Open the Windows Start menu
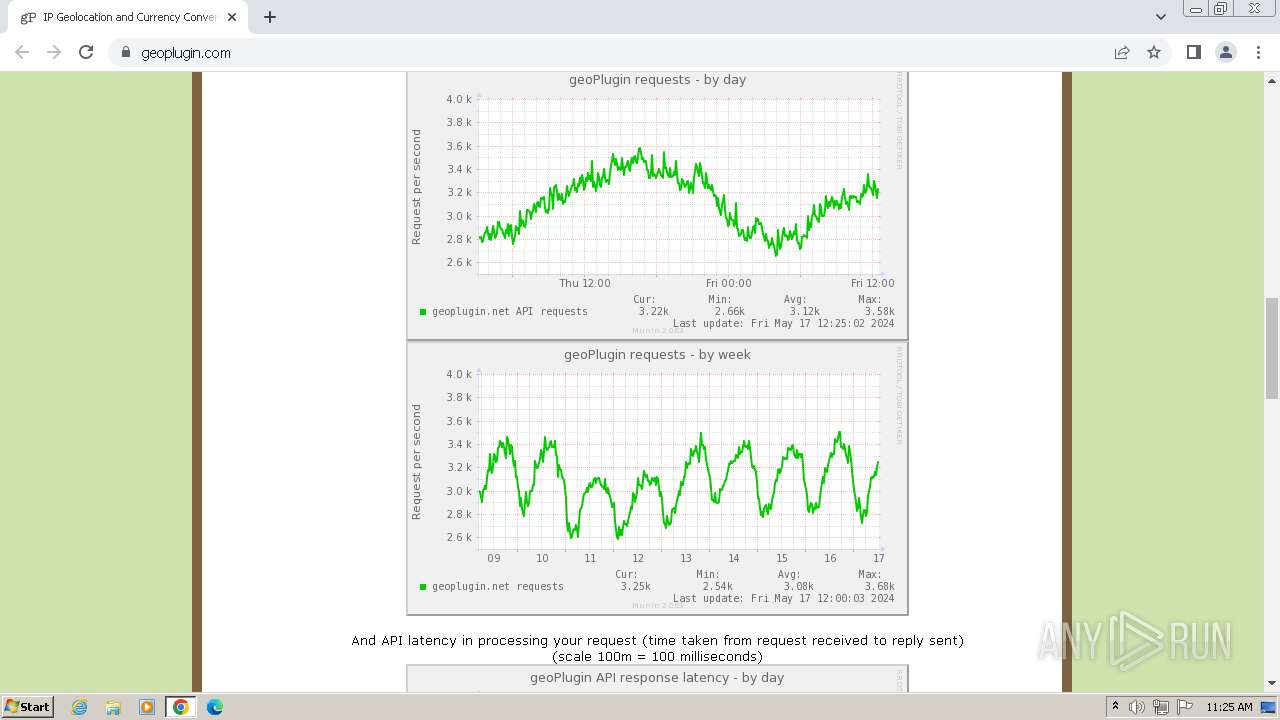1280x720 pixels. [27, 706]
